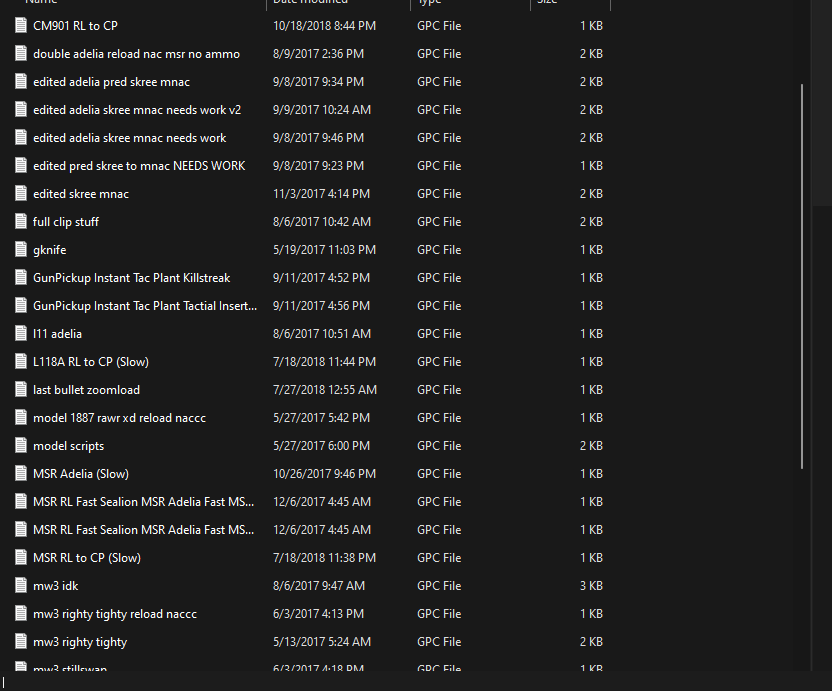832x691 pixels.
Task: Click the date 9/11/2017 4:52 PM
Action: [321, 278]
